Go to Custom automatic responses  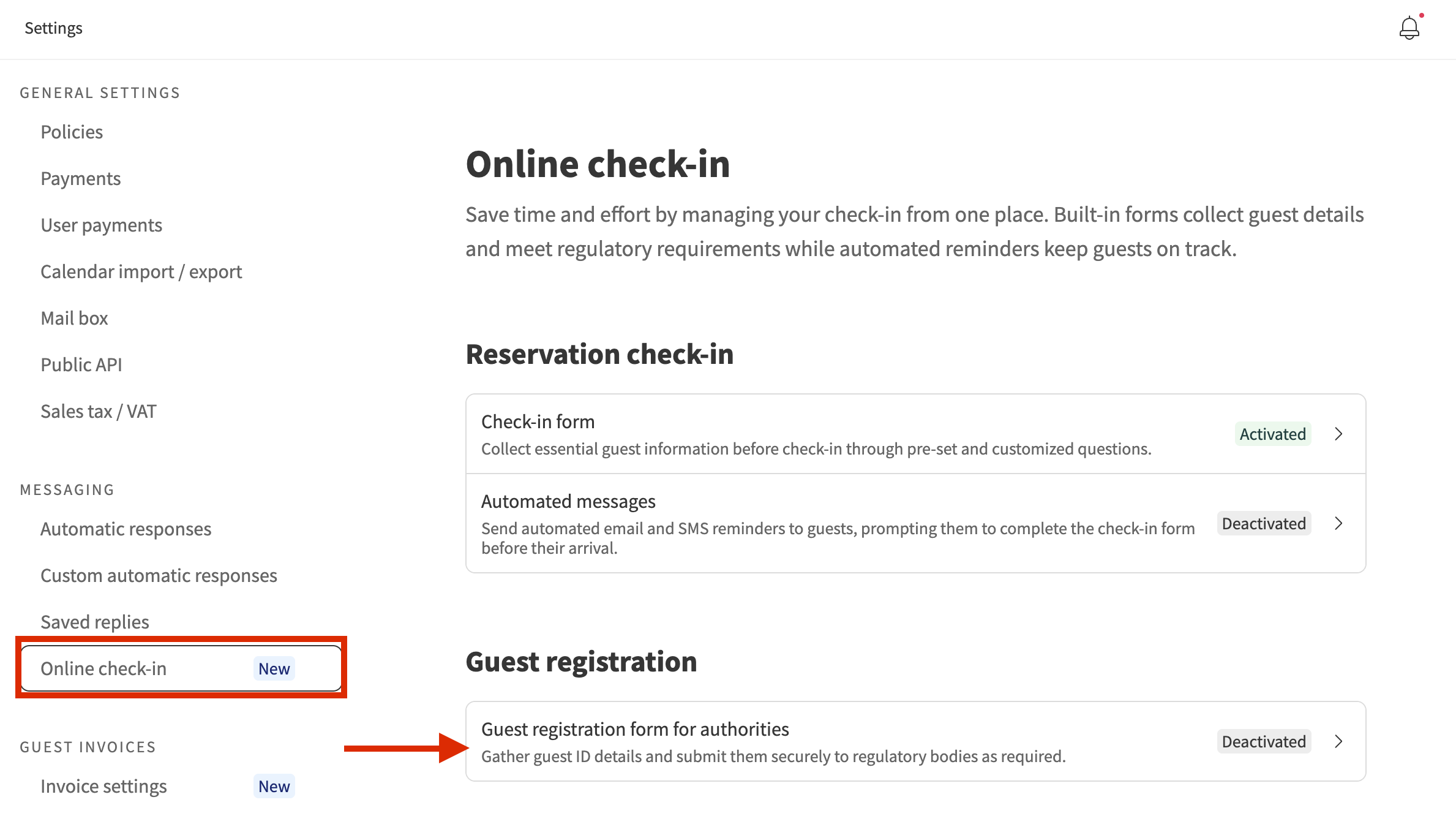coord(159,575)
